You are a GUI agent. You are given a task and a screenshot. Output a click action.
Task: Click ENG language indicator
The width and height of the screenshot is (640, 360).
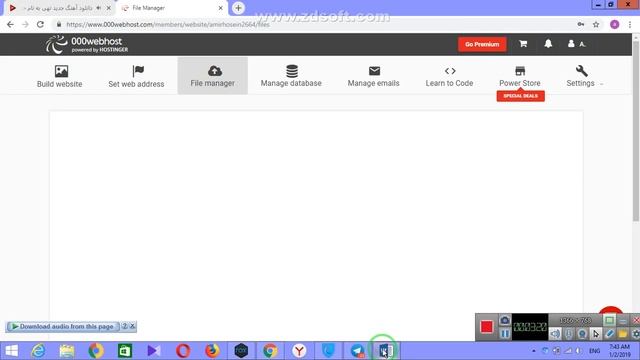(x=594, y=351)
